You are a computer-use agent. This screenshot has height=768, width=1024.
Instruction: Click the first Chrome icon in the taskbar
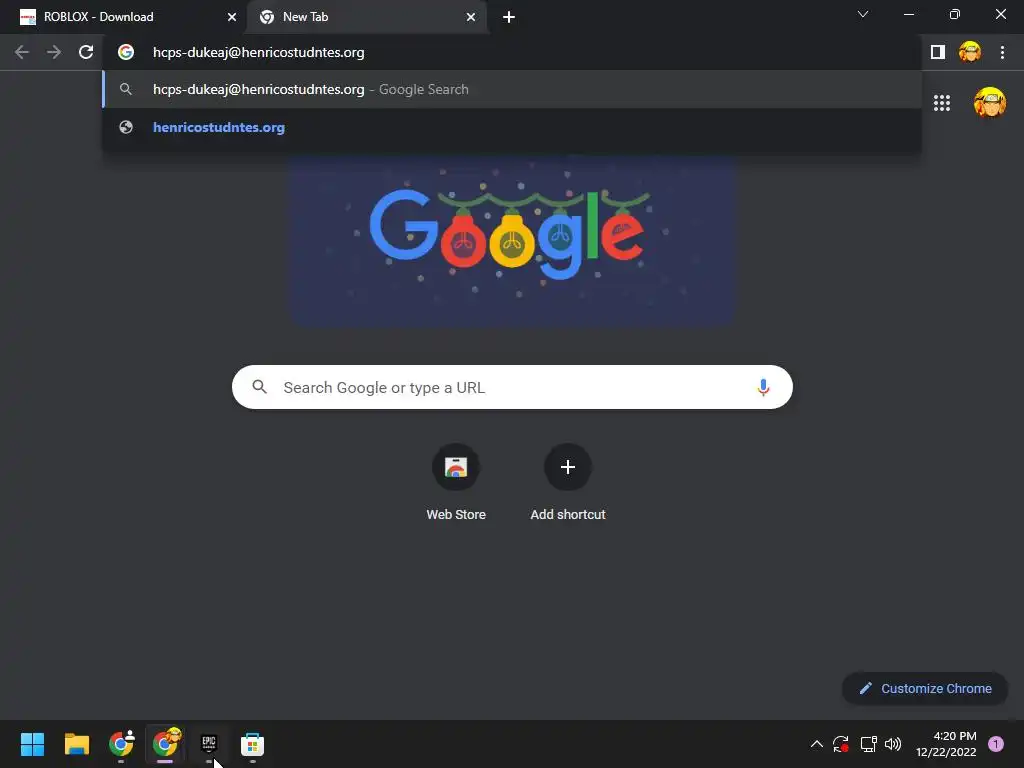(121, 744)
